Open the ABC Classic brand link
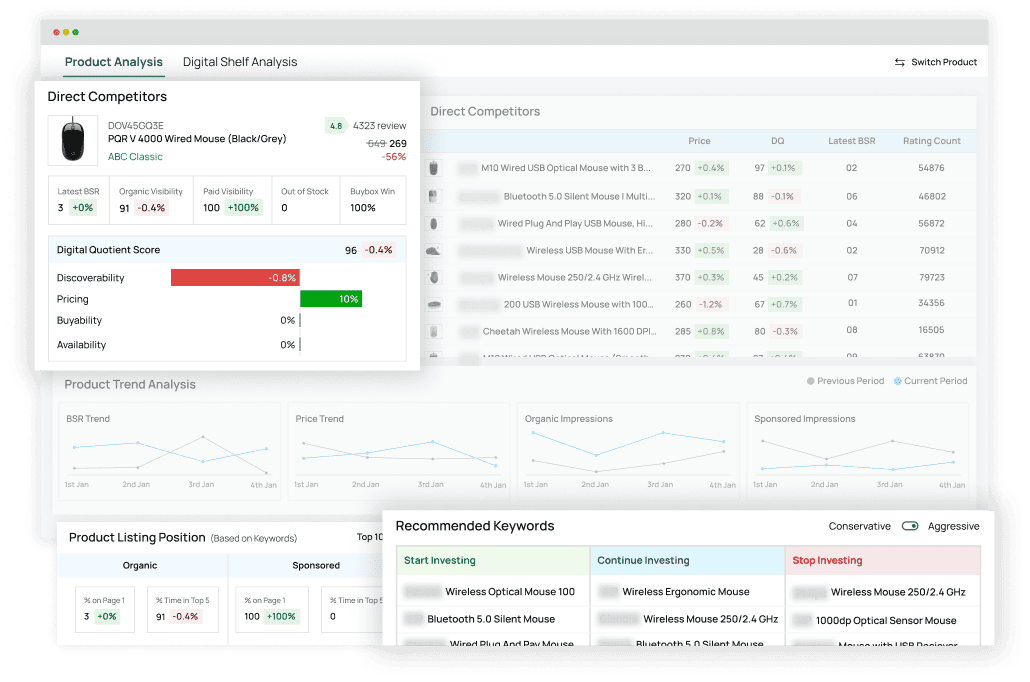Viewport: 1030px width, 682px height. tap(135, 157)
